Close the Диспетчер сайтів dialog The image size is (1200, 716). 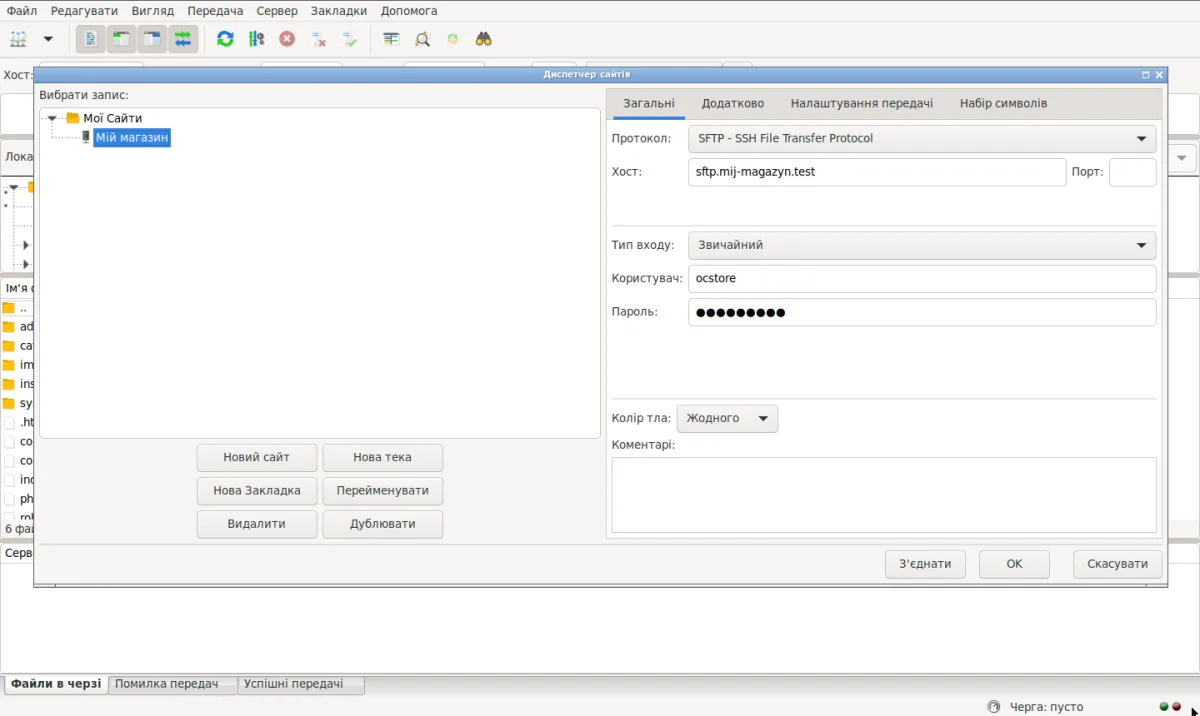pos(1159,75)
